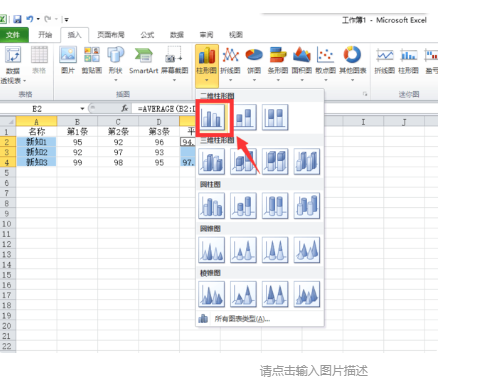This screenshot has height=391, width=481.
Task: Select cell containing 新知2
Action: coord(36,152)
